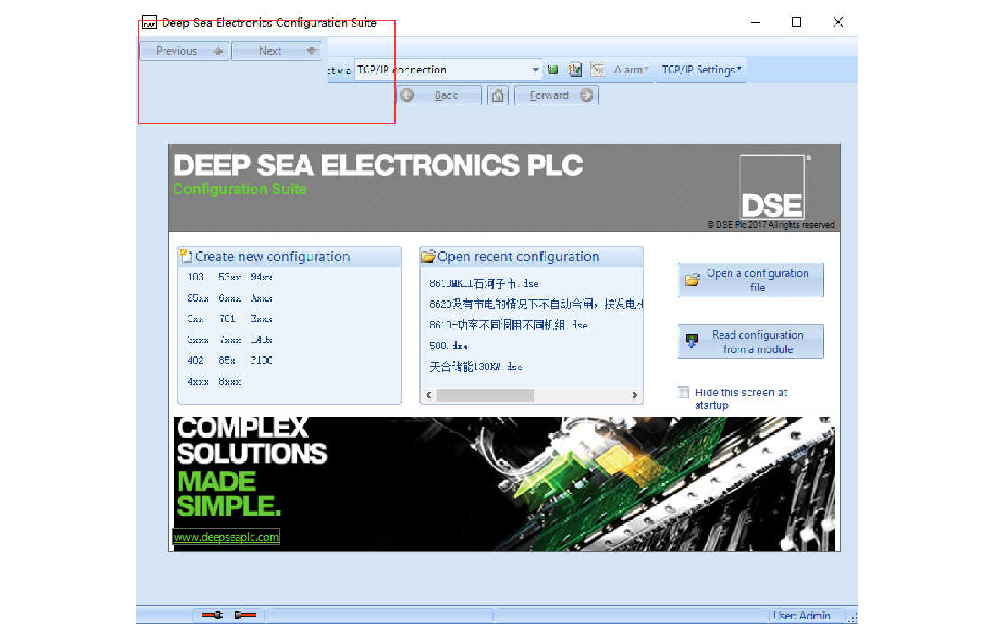Click the green module connect icon

[x=553, y=70]
